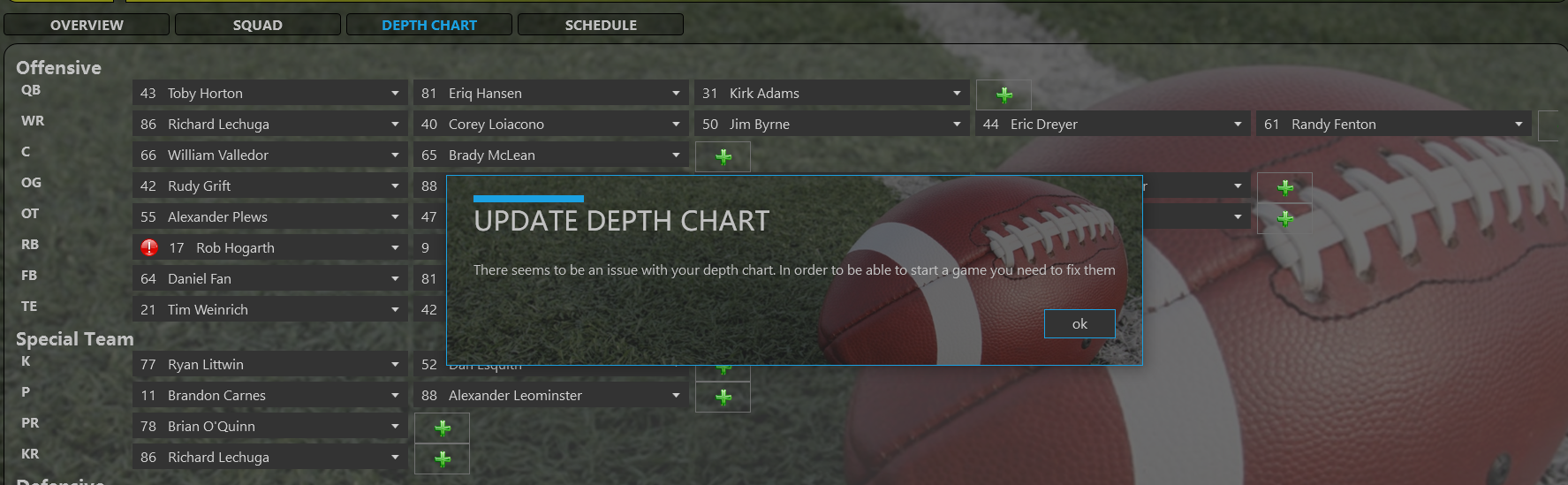Add kick returner slot with plus icon
The width and height of the screenshot is (1568, 485).
tap(443, 459)
